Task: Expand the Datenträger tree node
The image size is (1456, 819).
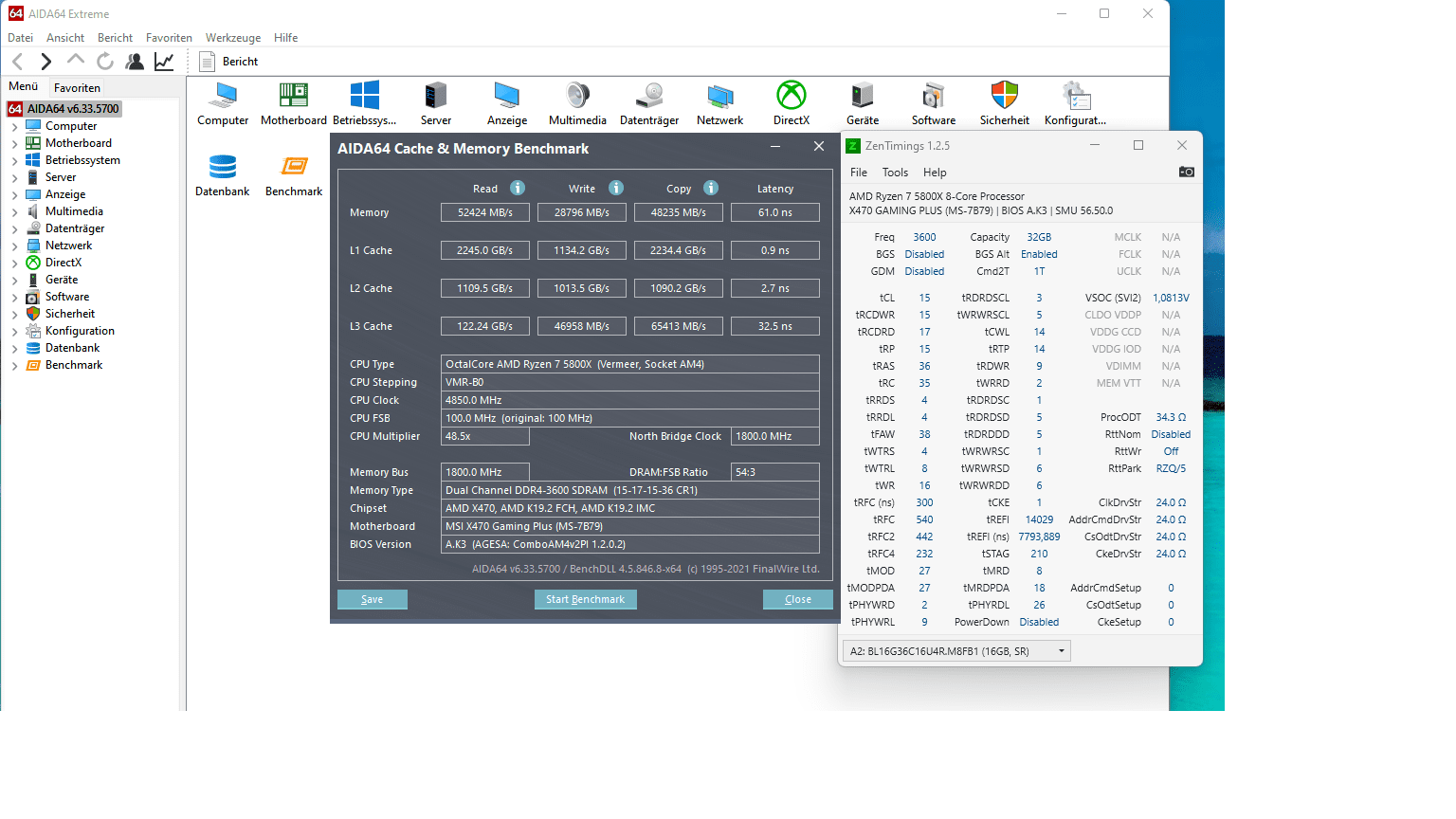Action: 14,228
